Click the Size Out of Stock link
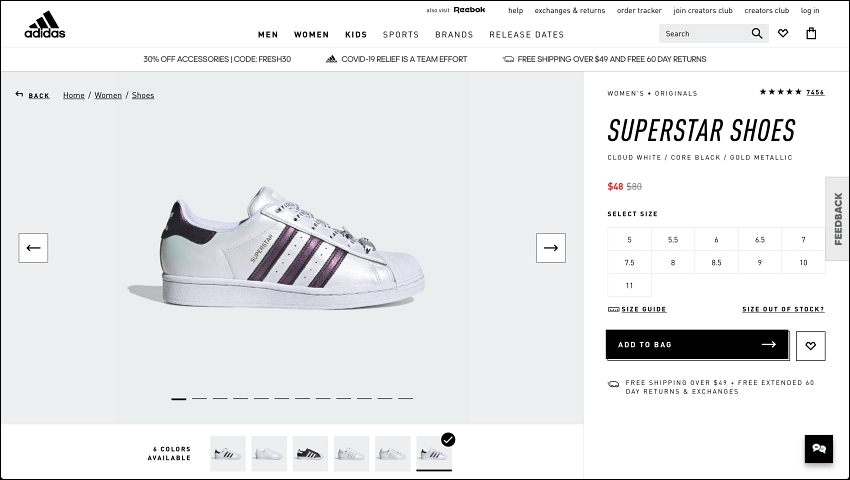 tap(783, 309)
